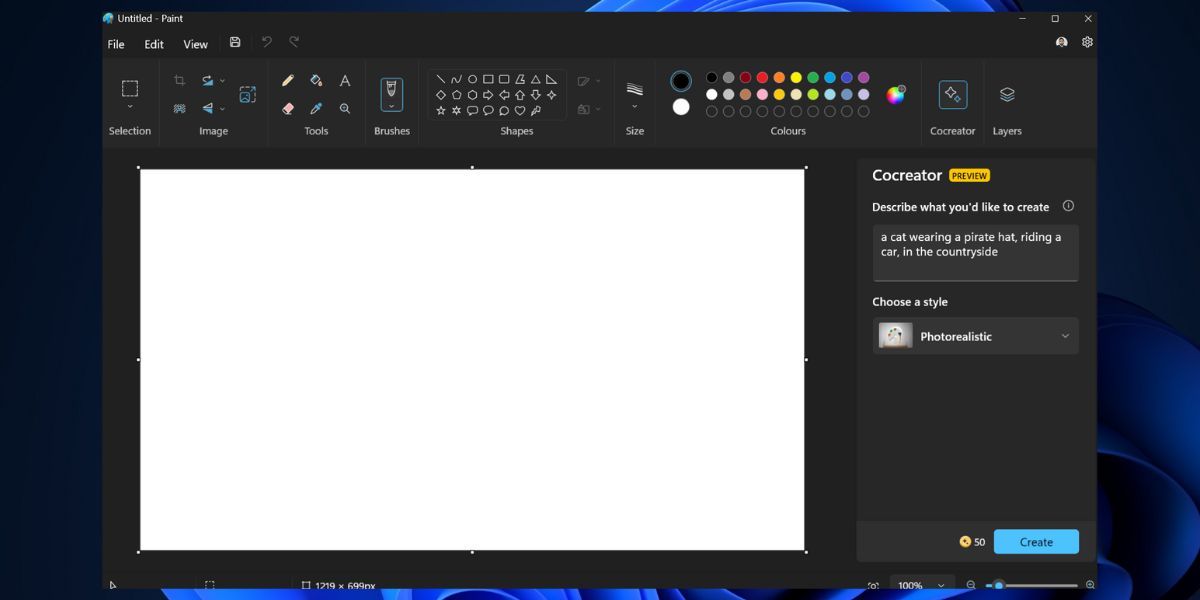Select the star shape

(440, 110)
